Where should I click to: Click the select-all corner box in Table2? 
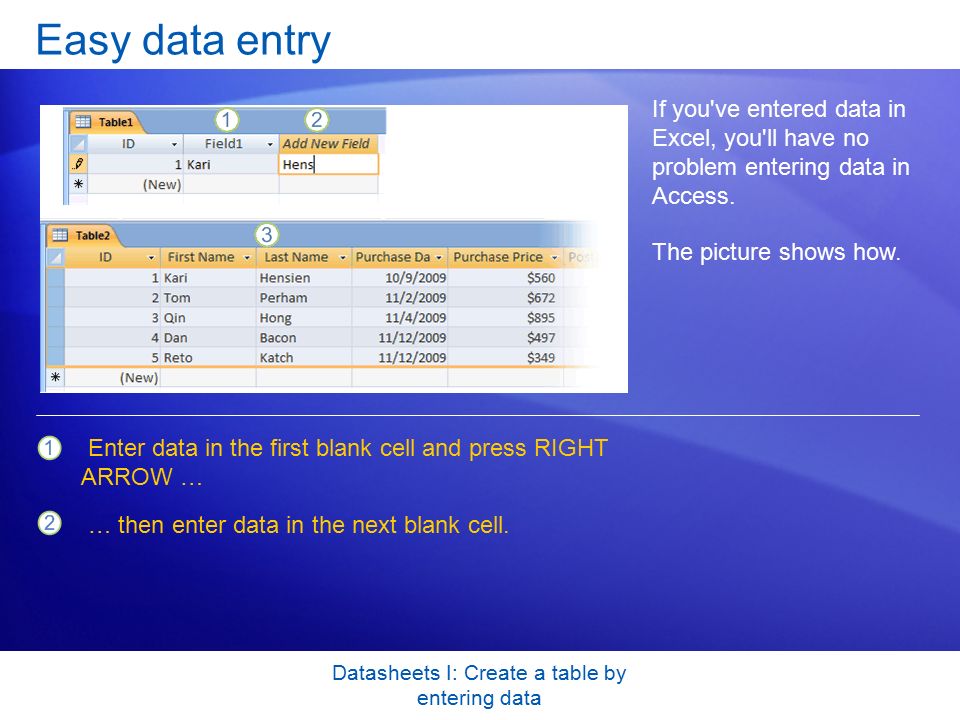click(x=56, y=257)
